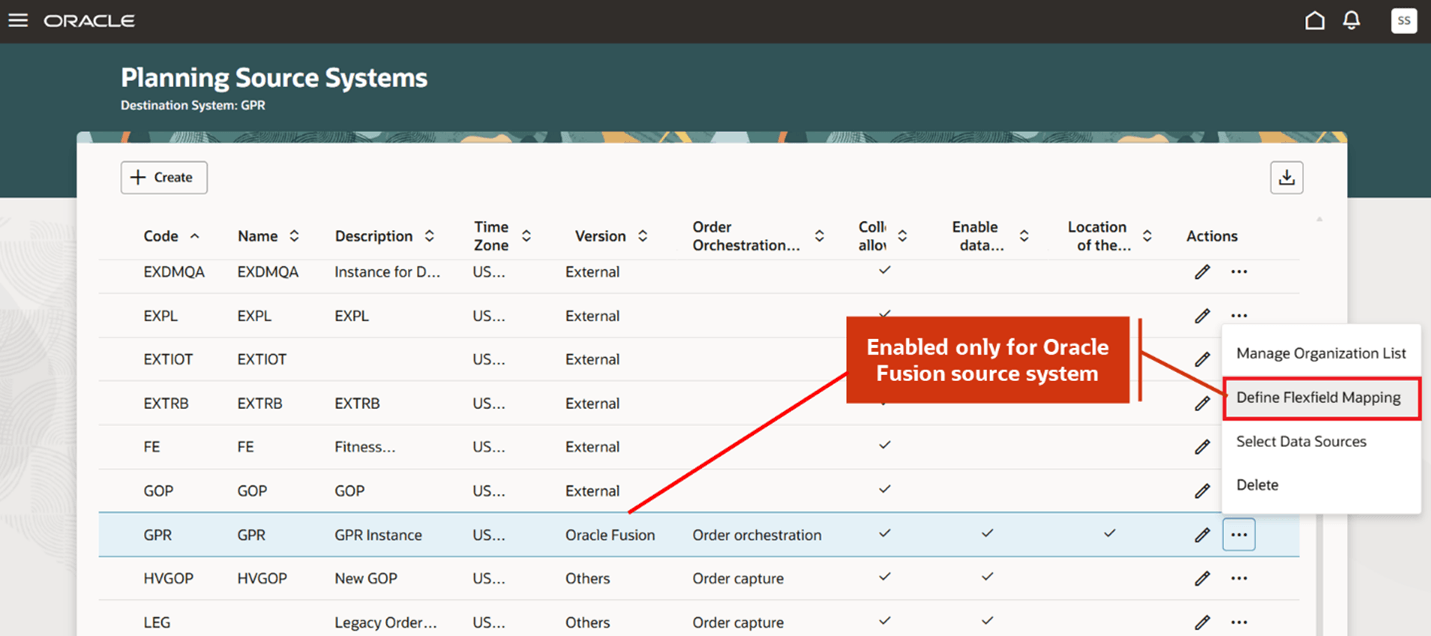Edit the EXDMQA row with pencil icon
1431x636 pixels.
tap(1202, 272)
